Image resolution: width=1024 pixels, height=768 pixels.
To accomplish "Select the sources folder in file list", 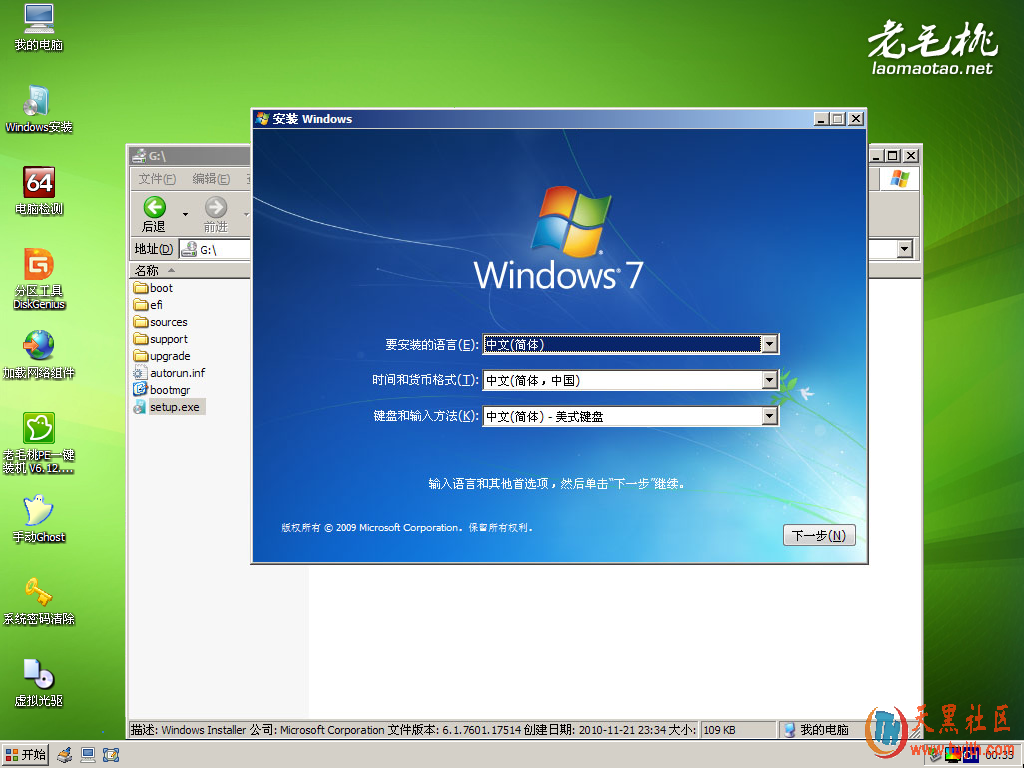I will (168, 322).
